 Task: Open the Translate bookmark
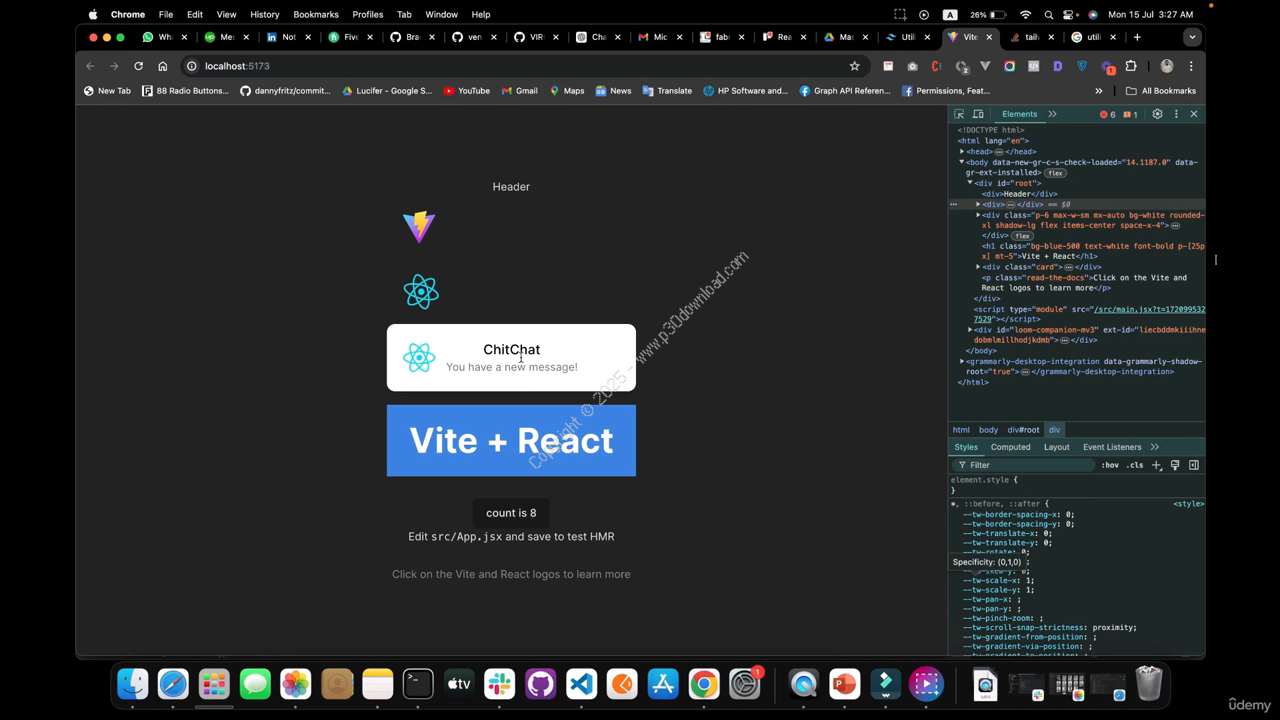tap(667, 90)
